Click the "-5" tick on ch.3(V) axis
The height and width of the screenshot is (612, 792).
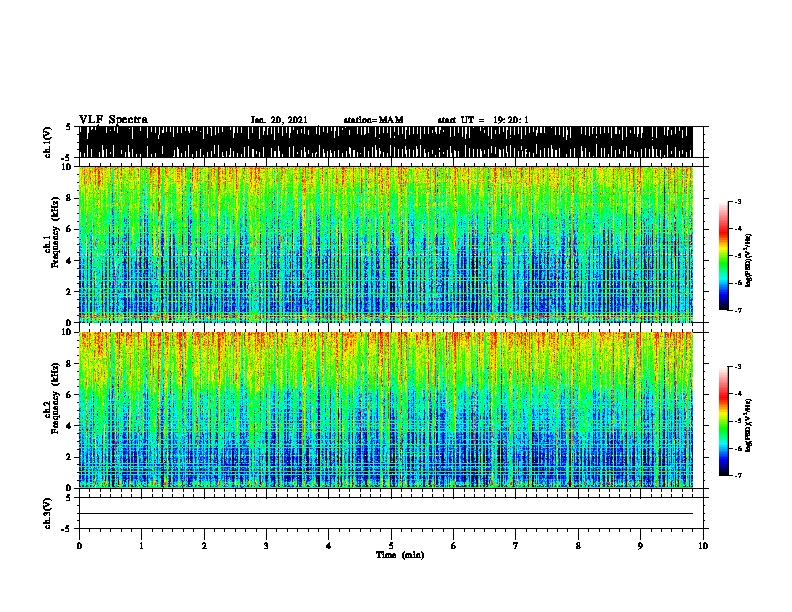pos(67,529)
